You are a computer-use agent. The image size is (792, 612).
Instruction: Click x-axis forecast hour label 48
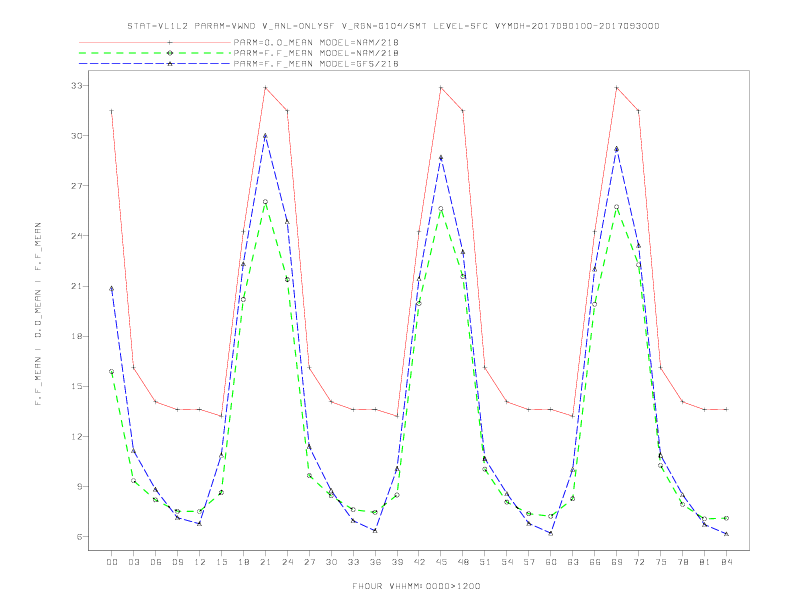tap(463, 562)
